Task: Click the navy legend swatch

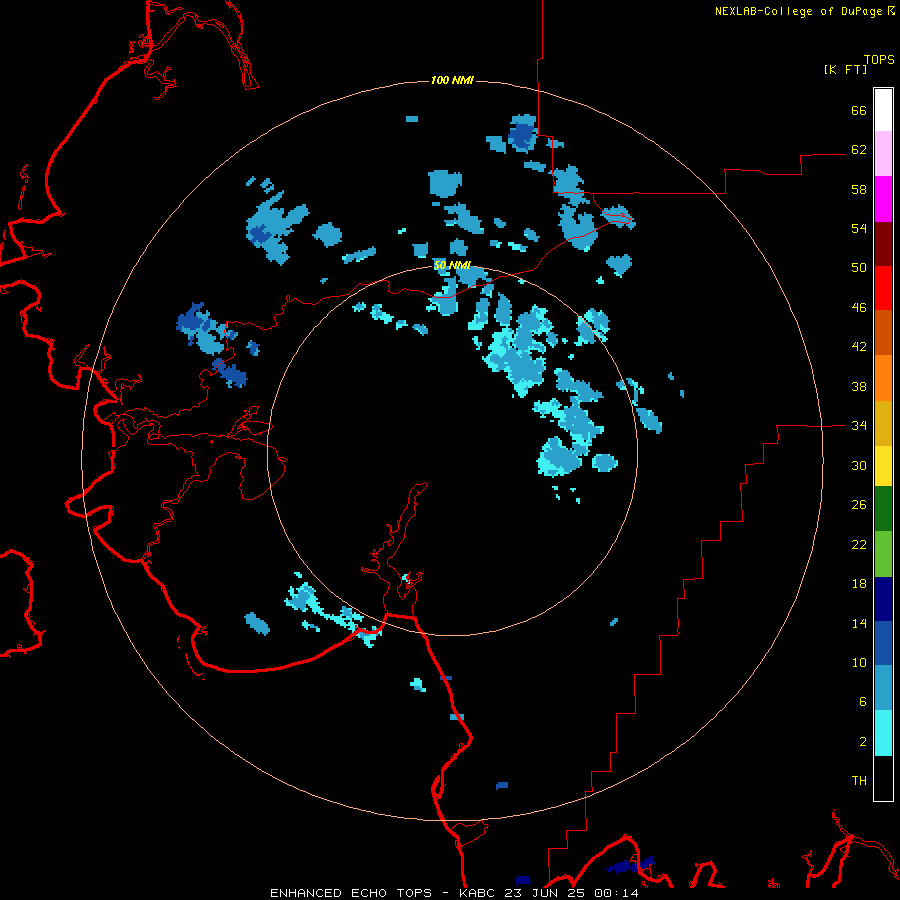Action: tap(883, 599)
